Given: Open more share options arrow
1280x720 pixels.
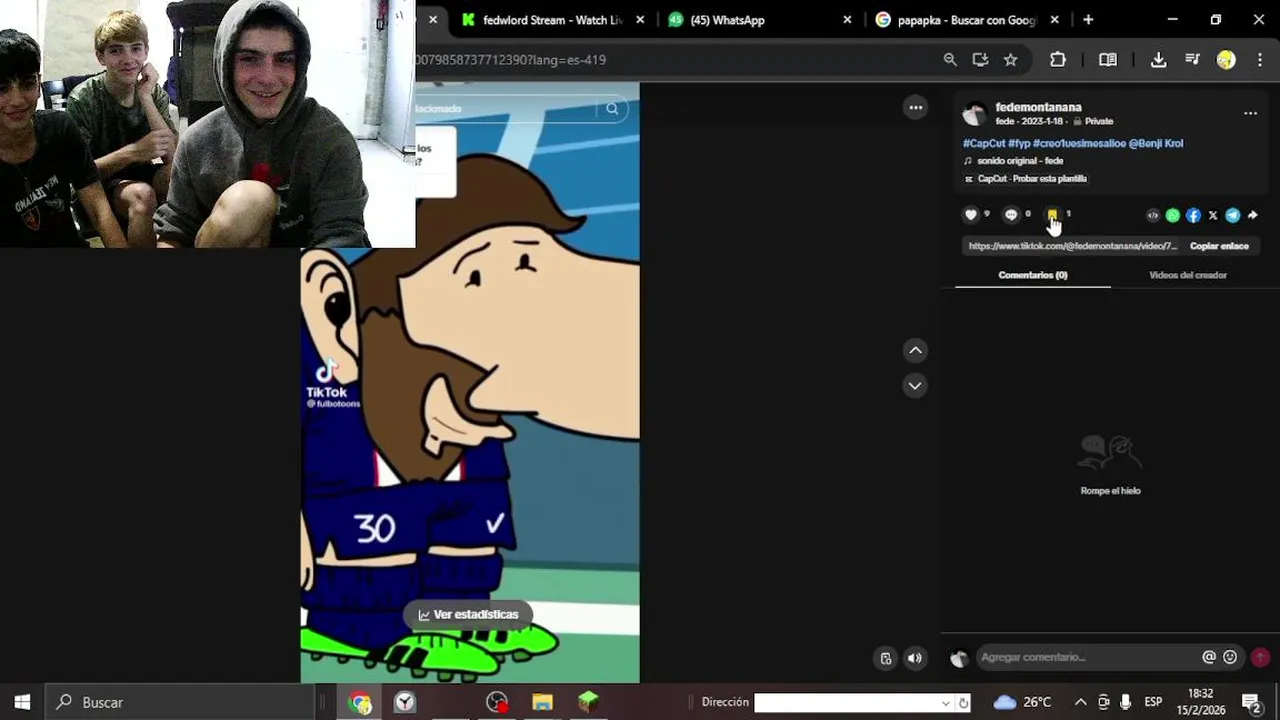Looking at the screenshot, I should coord(1253,215).
